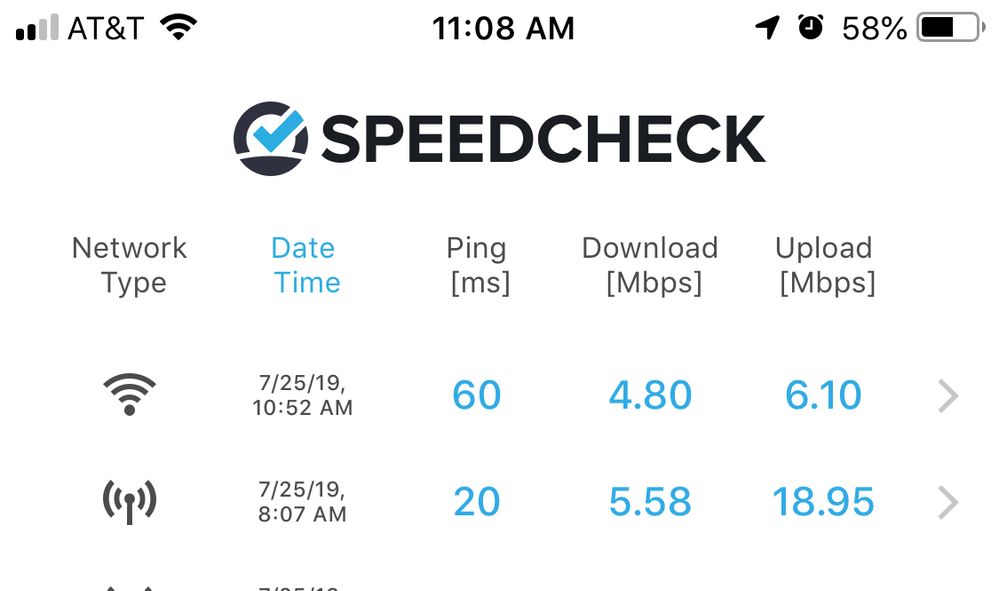Tap the 11:08 AM status bar clock
Viewport: 999px width, 591px height.
point(503,28)
